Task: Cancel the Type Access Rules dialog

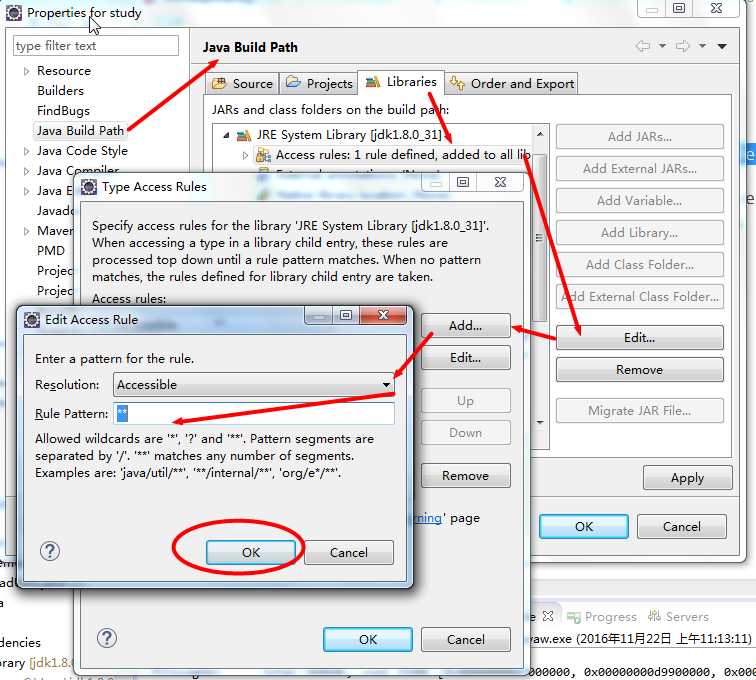Action: [465, 639]
